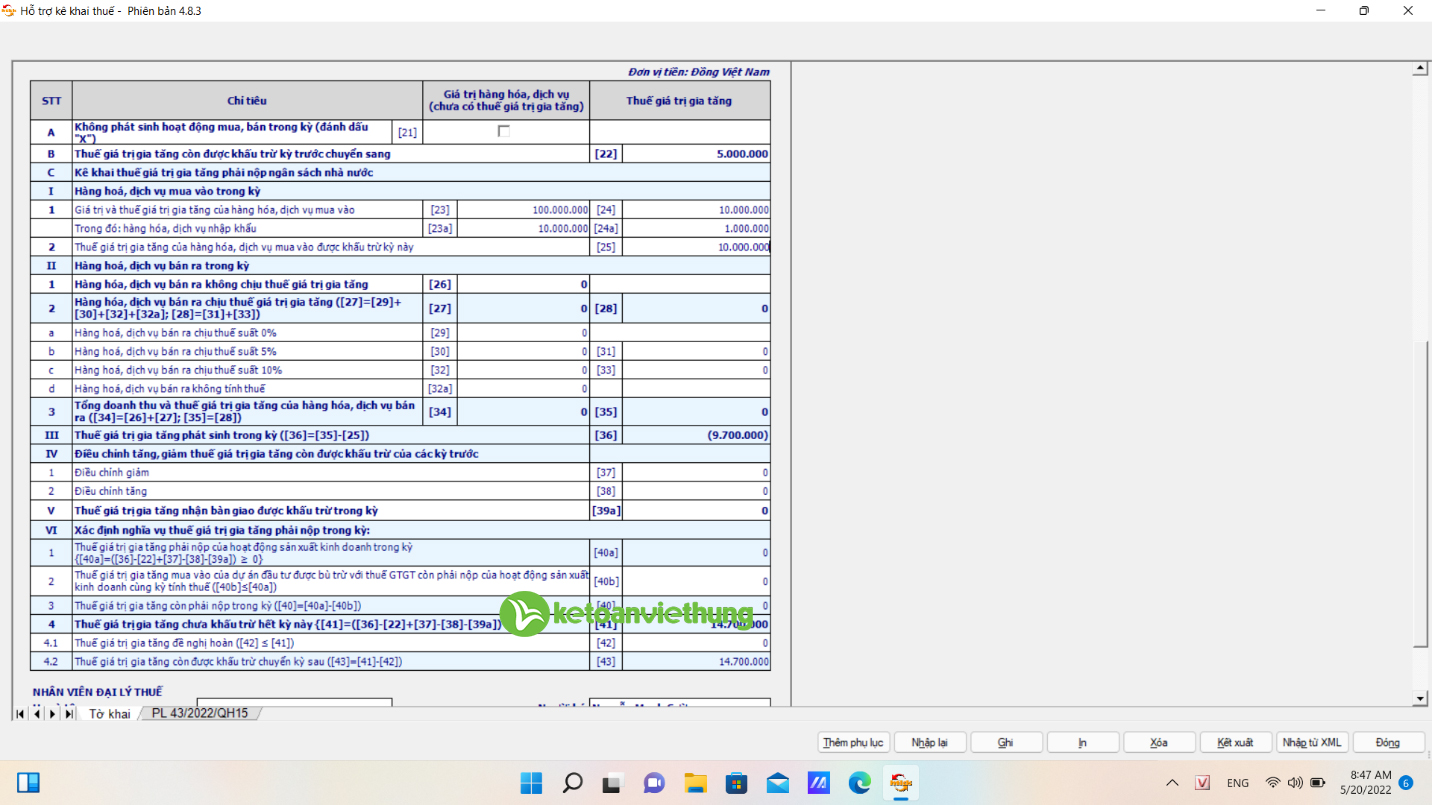Launch File Explorer from the taskbar
Screen dimensions: 1432x805
695,782
